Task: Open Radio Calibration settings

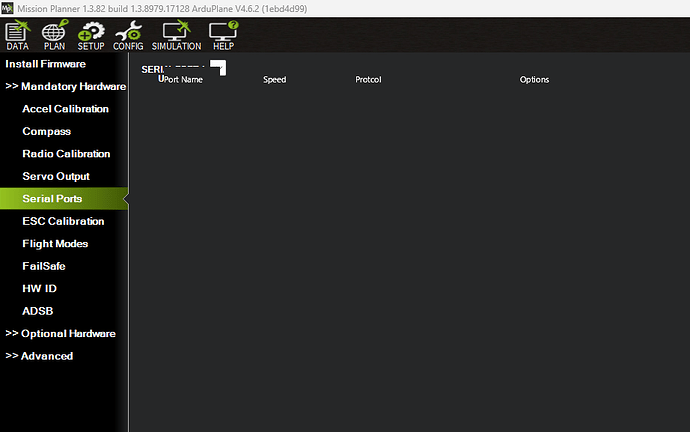Action: [x=66, y=154]
